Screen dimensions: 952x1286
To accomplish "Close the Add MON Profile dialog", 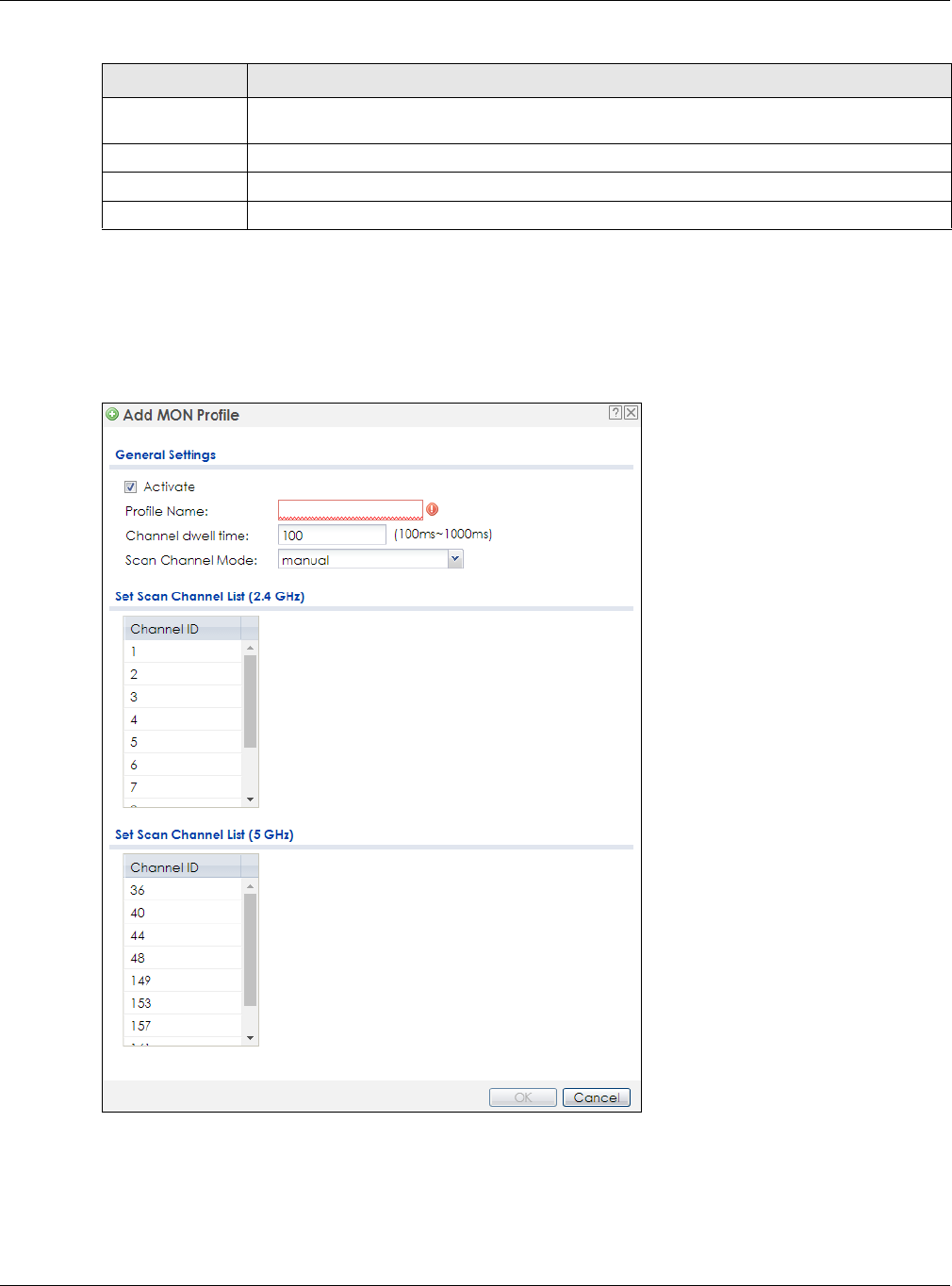I will click(632, 413).
